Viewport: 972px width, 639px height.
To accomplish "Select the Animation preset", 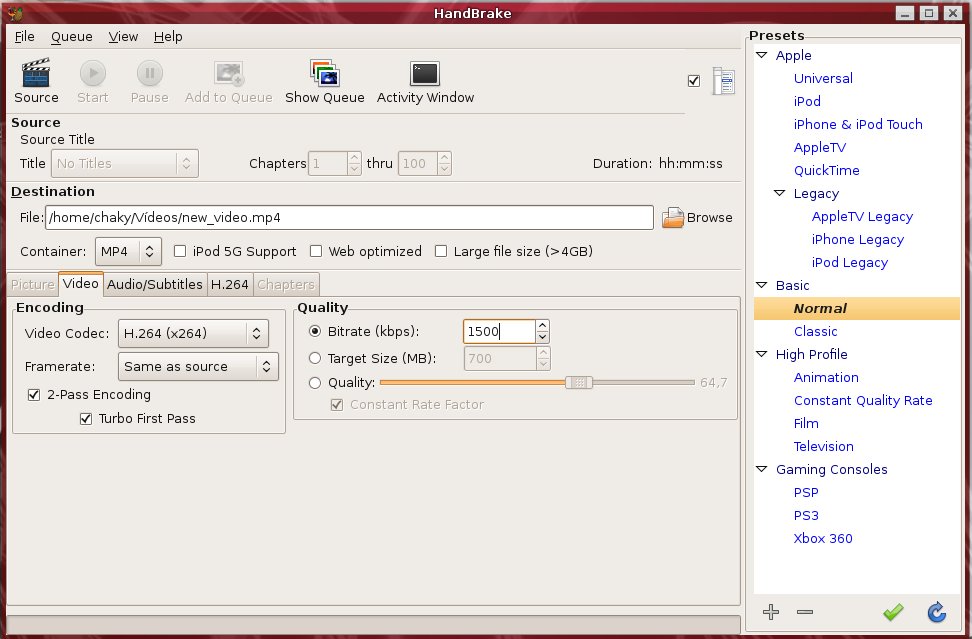I will tap(826, 377).
